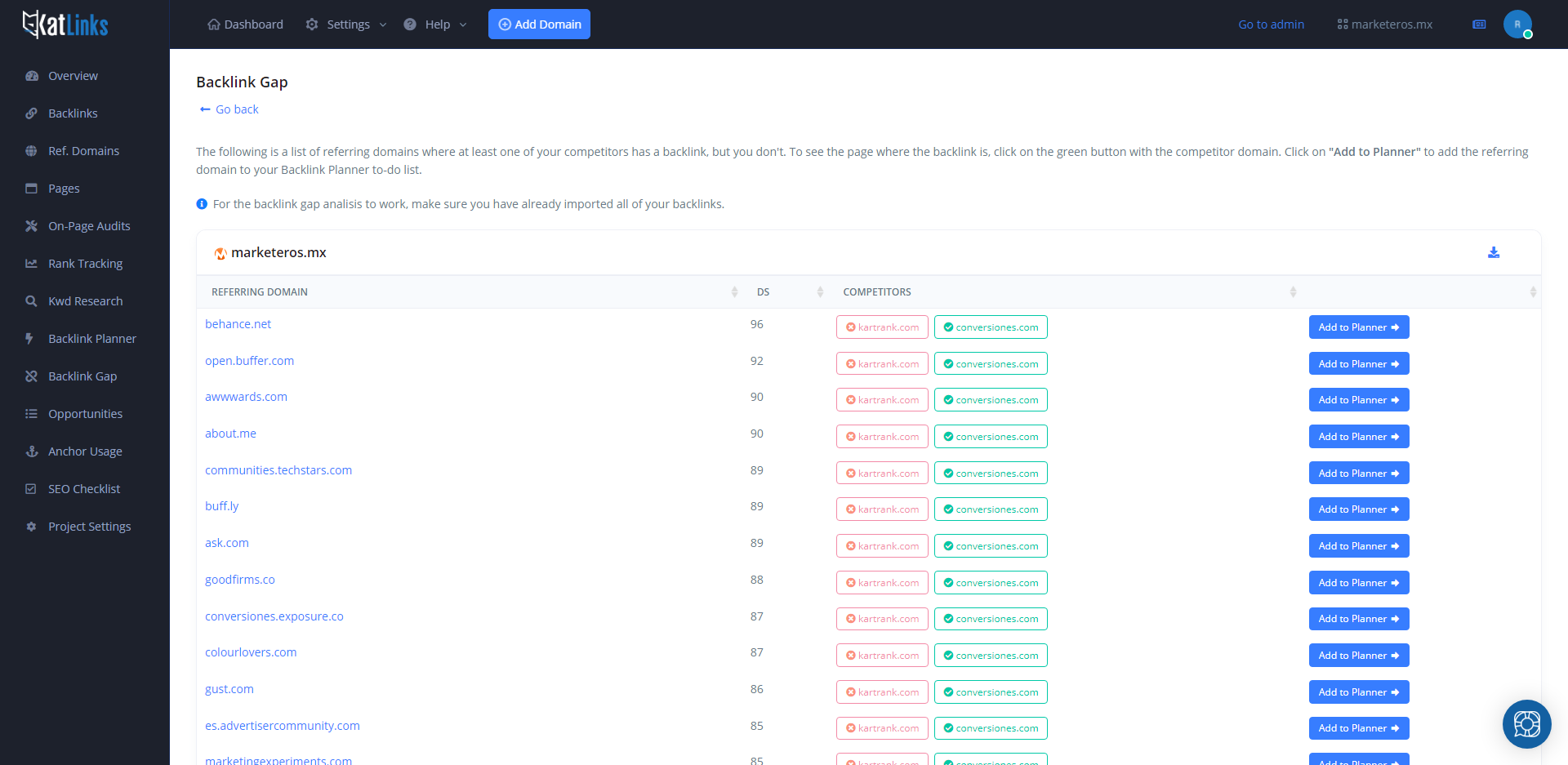Screen dimensions: 1568x765
Task: Open Anchor Usage in the sidebar
Action: pos(85,451)
